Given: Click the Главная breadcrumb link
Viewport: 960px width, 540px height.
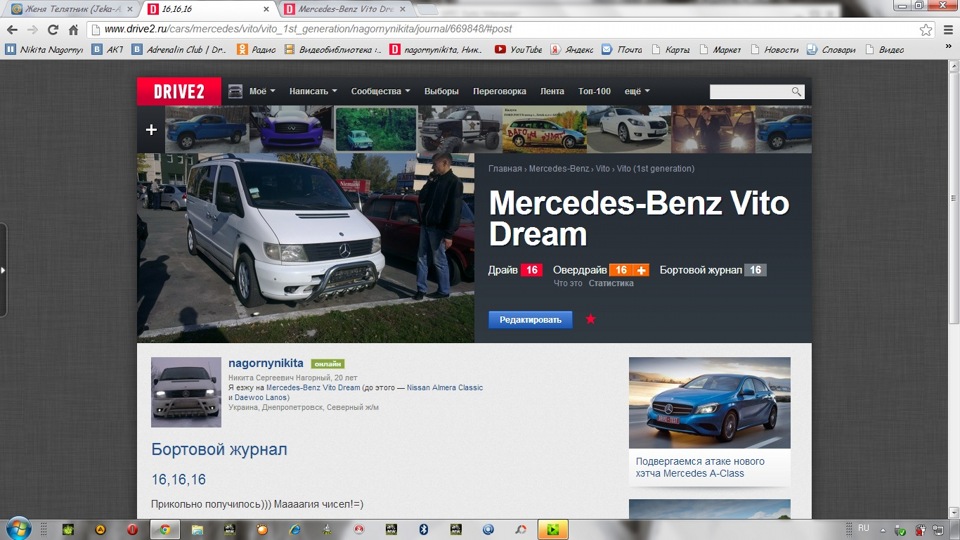Looking at the screenshot, I should click(x=505, y=168).
